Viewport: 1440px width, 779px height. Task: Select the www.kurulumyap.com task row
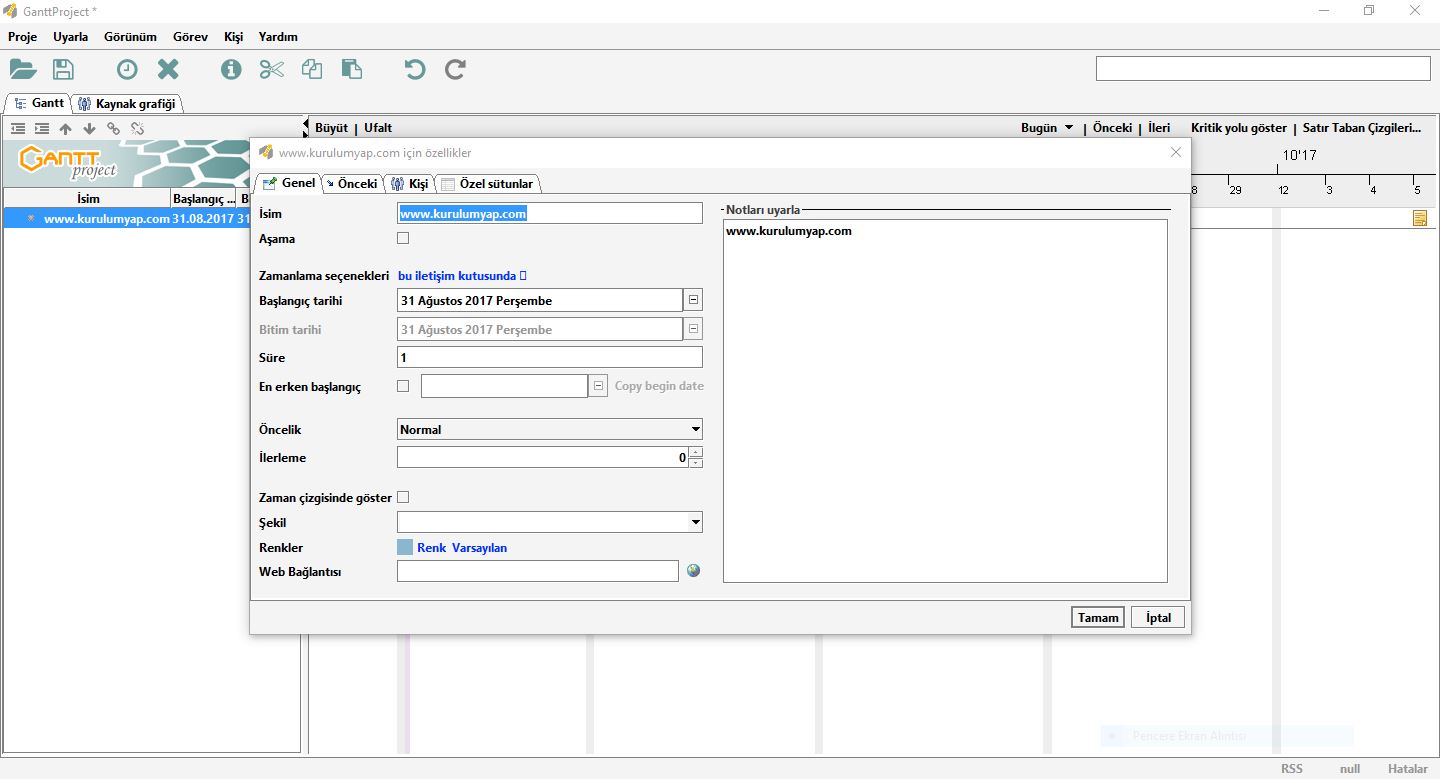(126, 218)
